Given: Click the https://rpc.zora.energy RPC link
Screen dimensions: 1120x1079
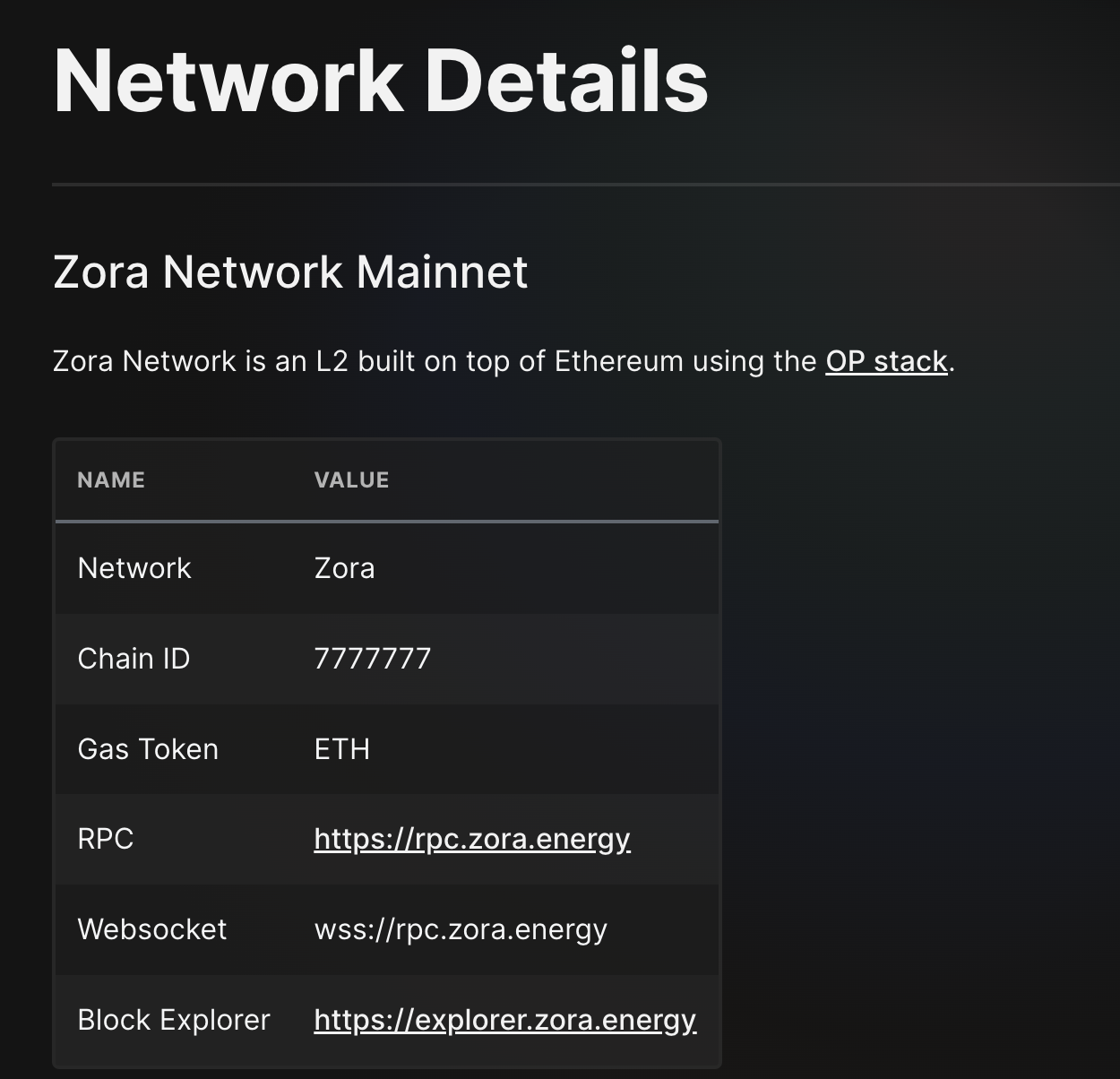Looking at the screenshot, I should point(471,839).
